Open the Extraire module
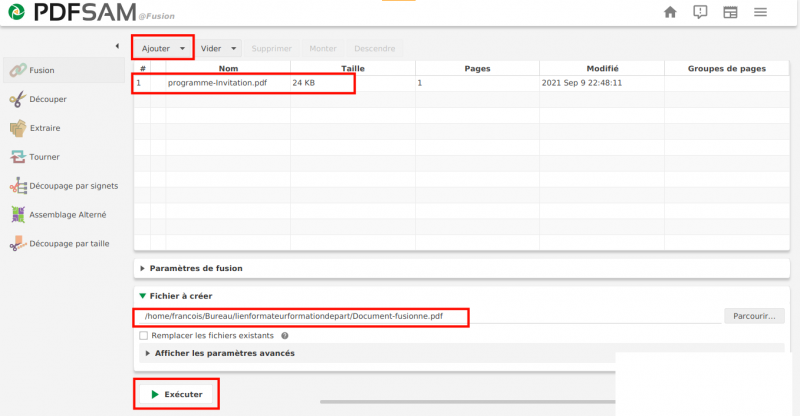This screenshot has height=416, width=800. (x=18, y=128)
